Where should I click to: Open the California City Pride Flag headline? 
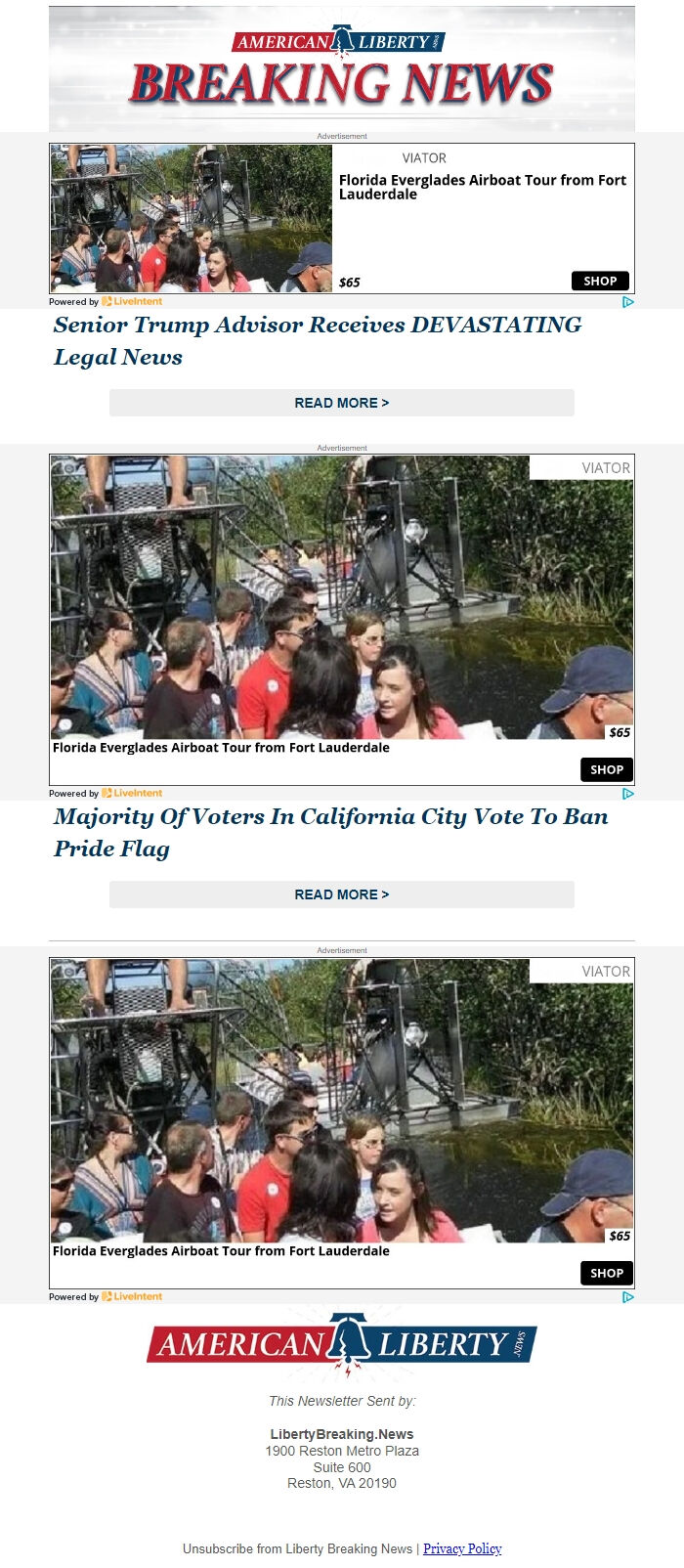(x=331, y=833)
